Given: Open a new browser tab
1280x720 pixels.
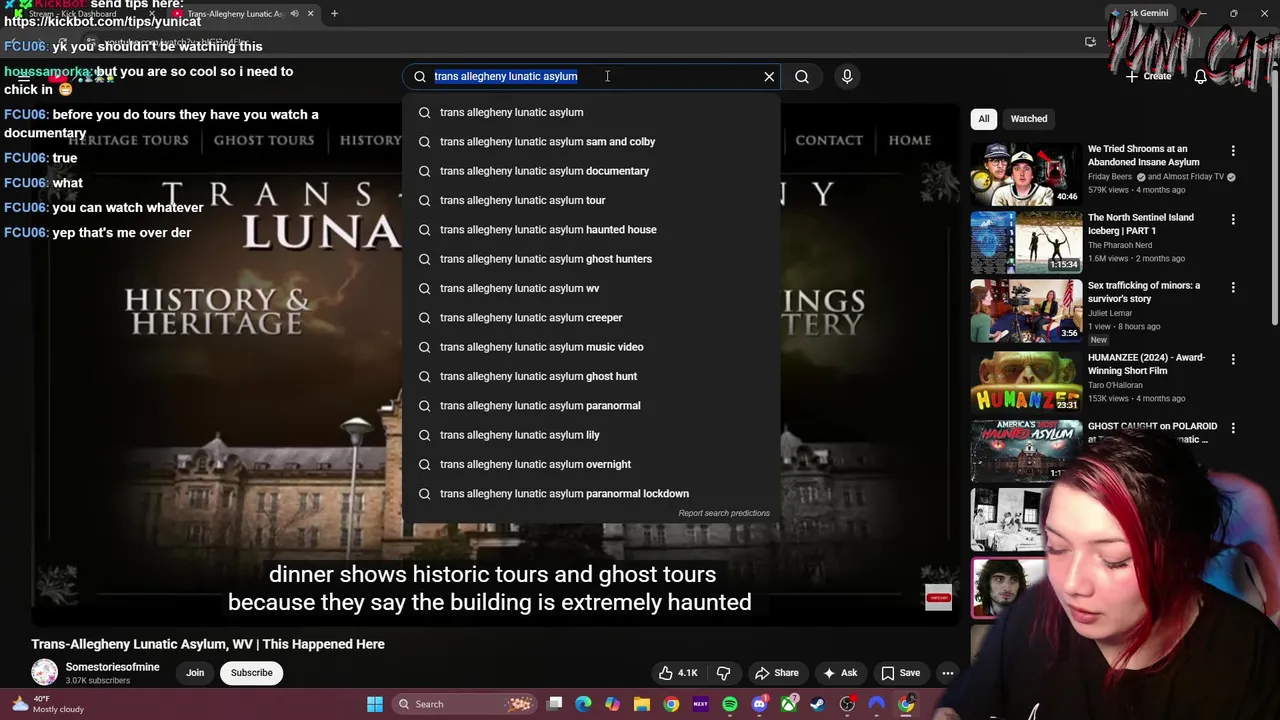Looking at the screenshot, I should pyautogui.click(x=334, y=13).
